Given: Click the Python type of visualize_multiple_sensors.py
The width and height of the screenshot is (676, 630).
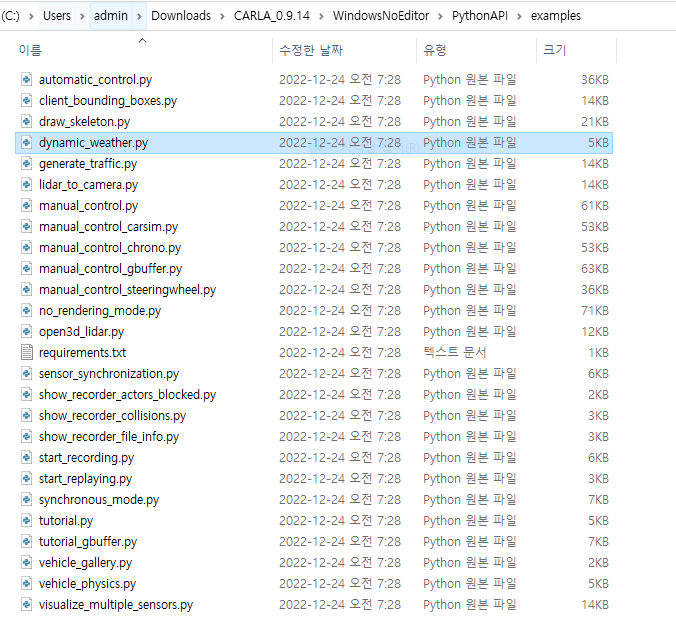Looking at the screenshot, I should coord(469,605).
